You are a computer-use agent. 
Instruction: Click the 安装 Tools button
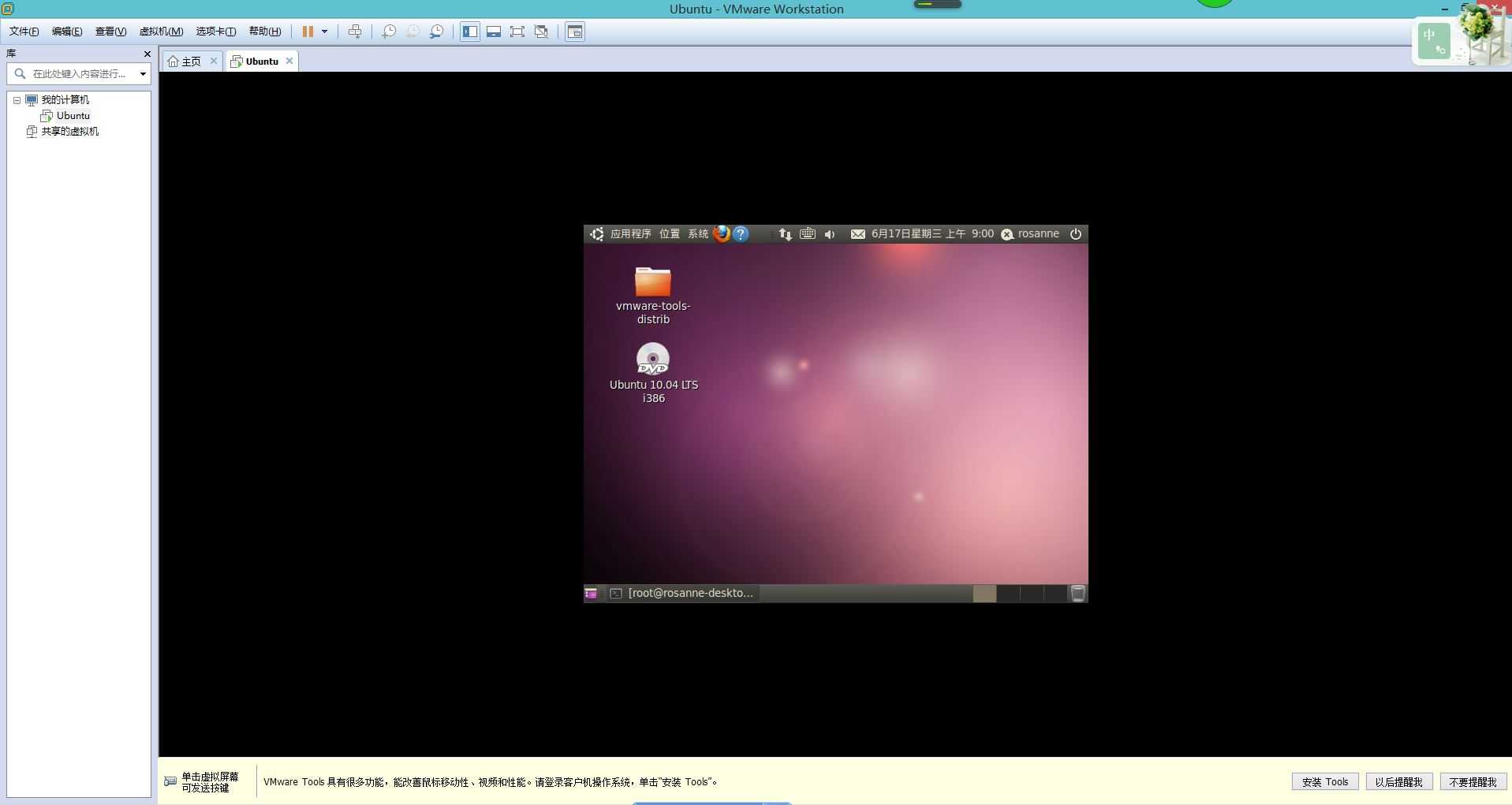1325,781
